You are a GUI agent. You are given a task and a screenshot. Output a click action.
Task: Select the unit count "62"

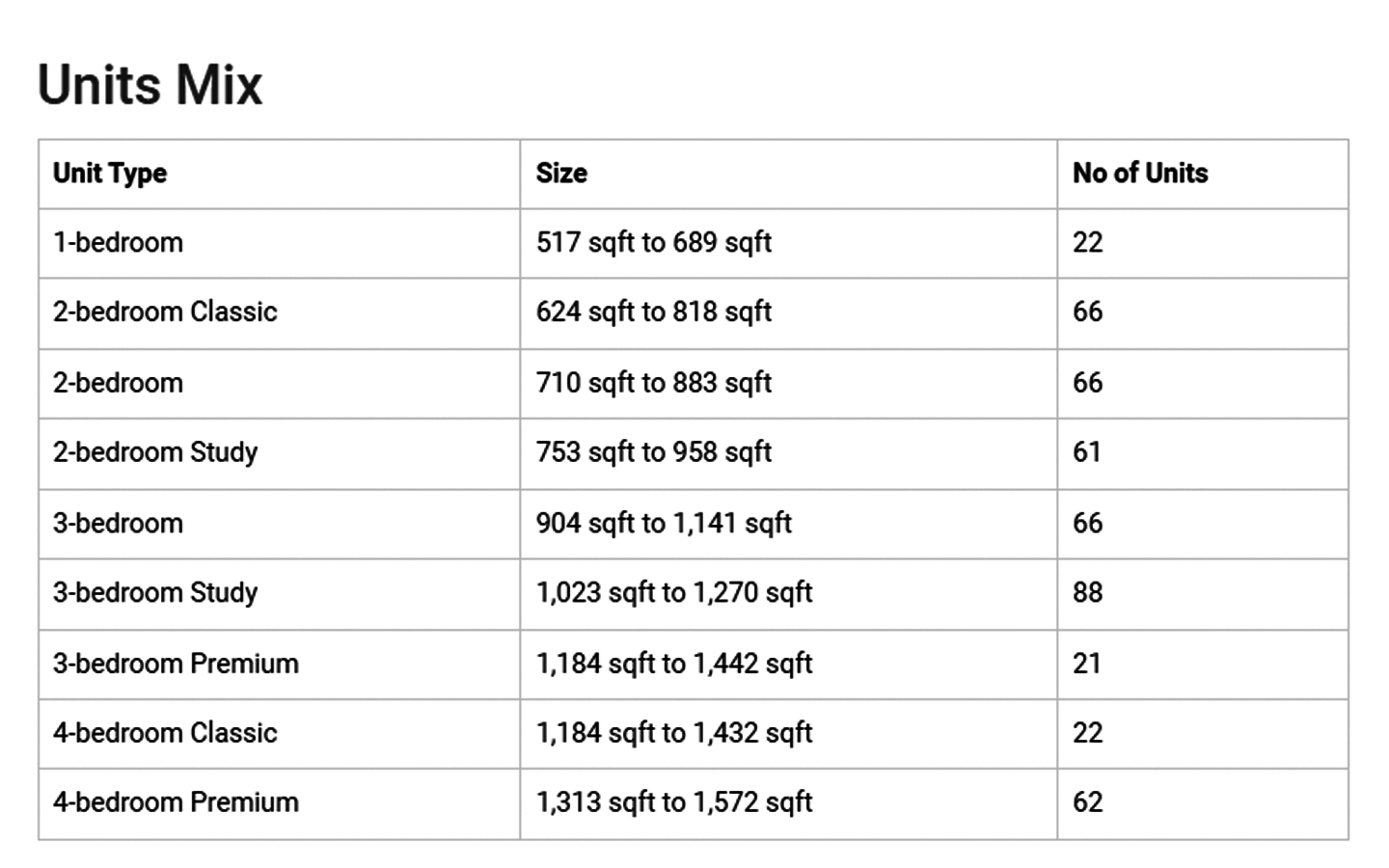tap(1087, 802)
